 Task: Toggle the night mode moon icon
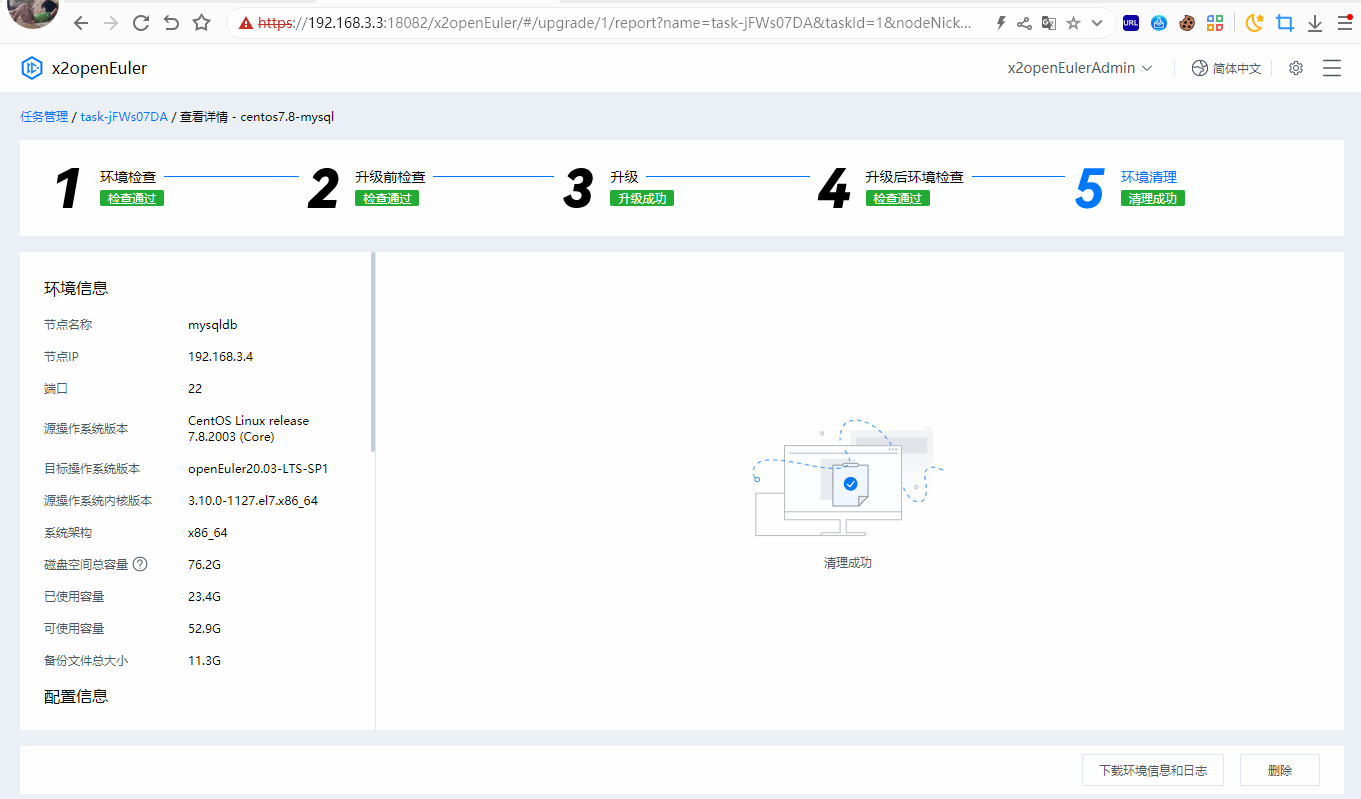tap(1255, 22)
